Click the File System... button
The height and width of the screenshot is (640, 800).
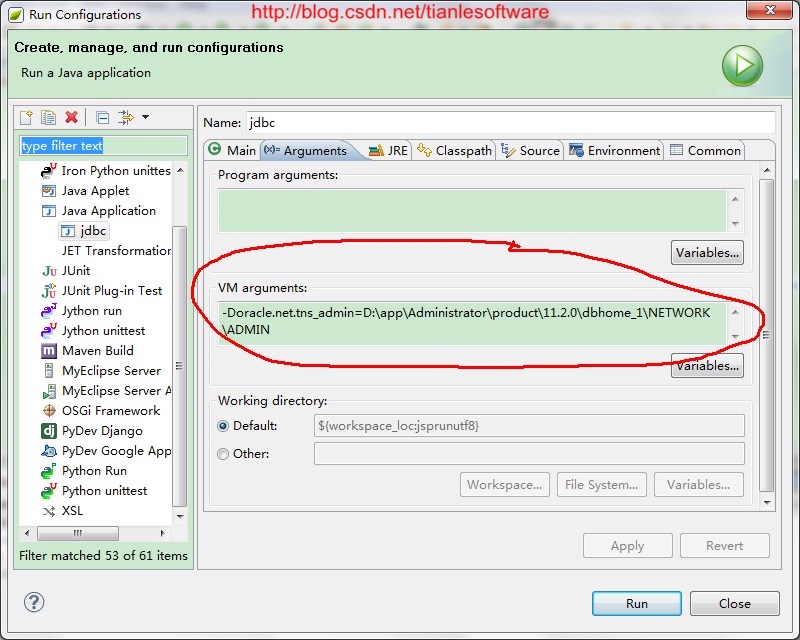[x=602, y=485]
